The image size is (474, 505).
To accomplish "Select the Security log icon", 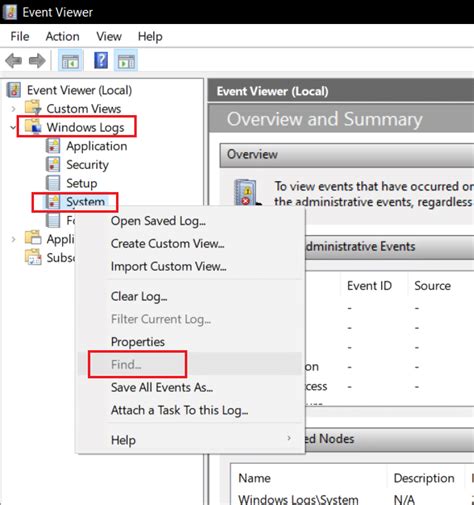I will click(53, 165).
